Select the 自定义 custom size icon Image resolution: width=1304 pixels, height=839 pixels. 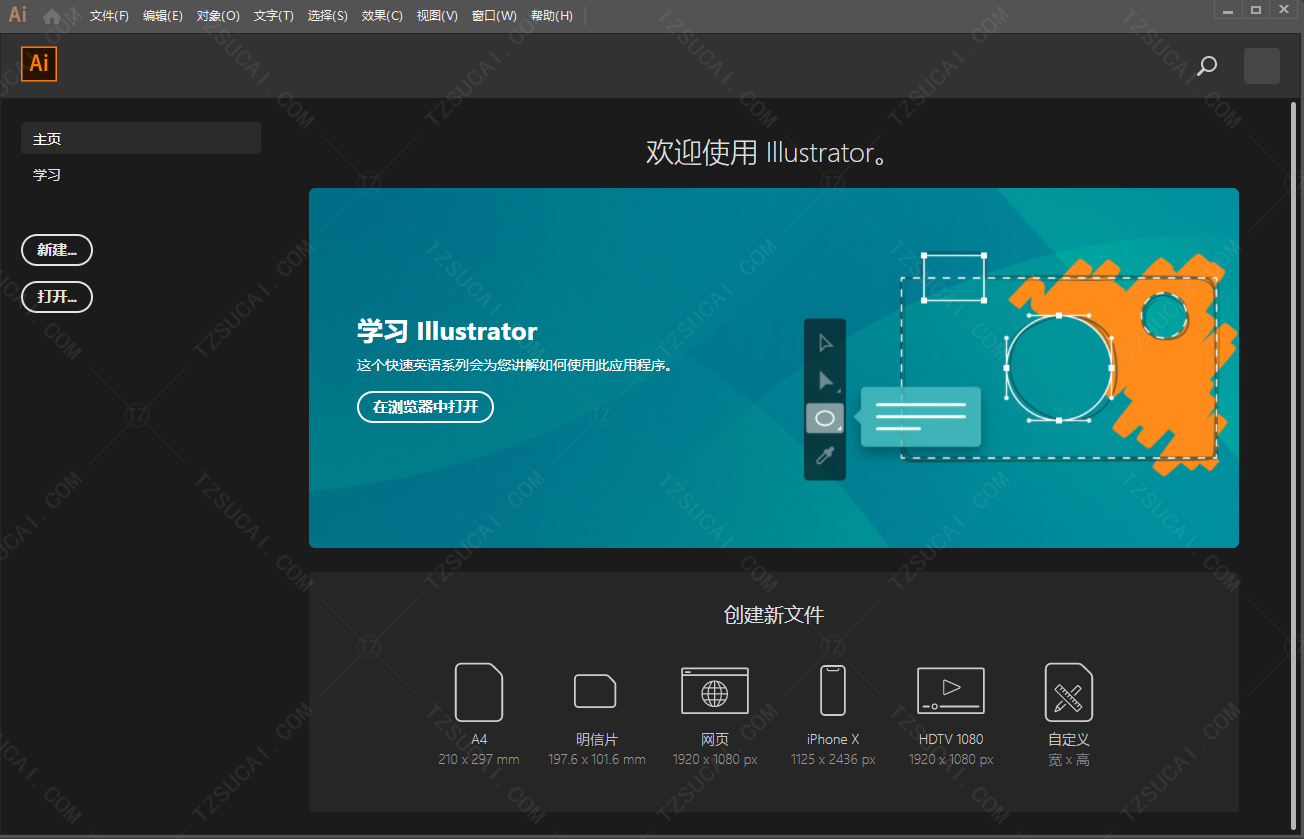click(1069, 692)
